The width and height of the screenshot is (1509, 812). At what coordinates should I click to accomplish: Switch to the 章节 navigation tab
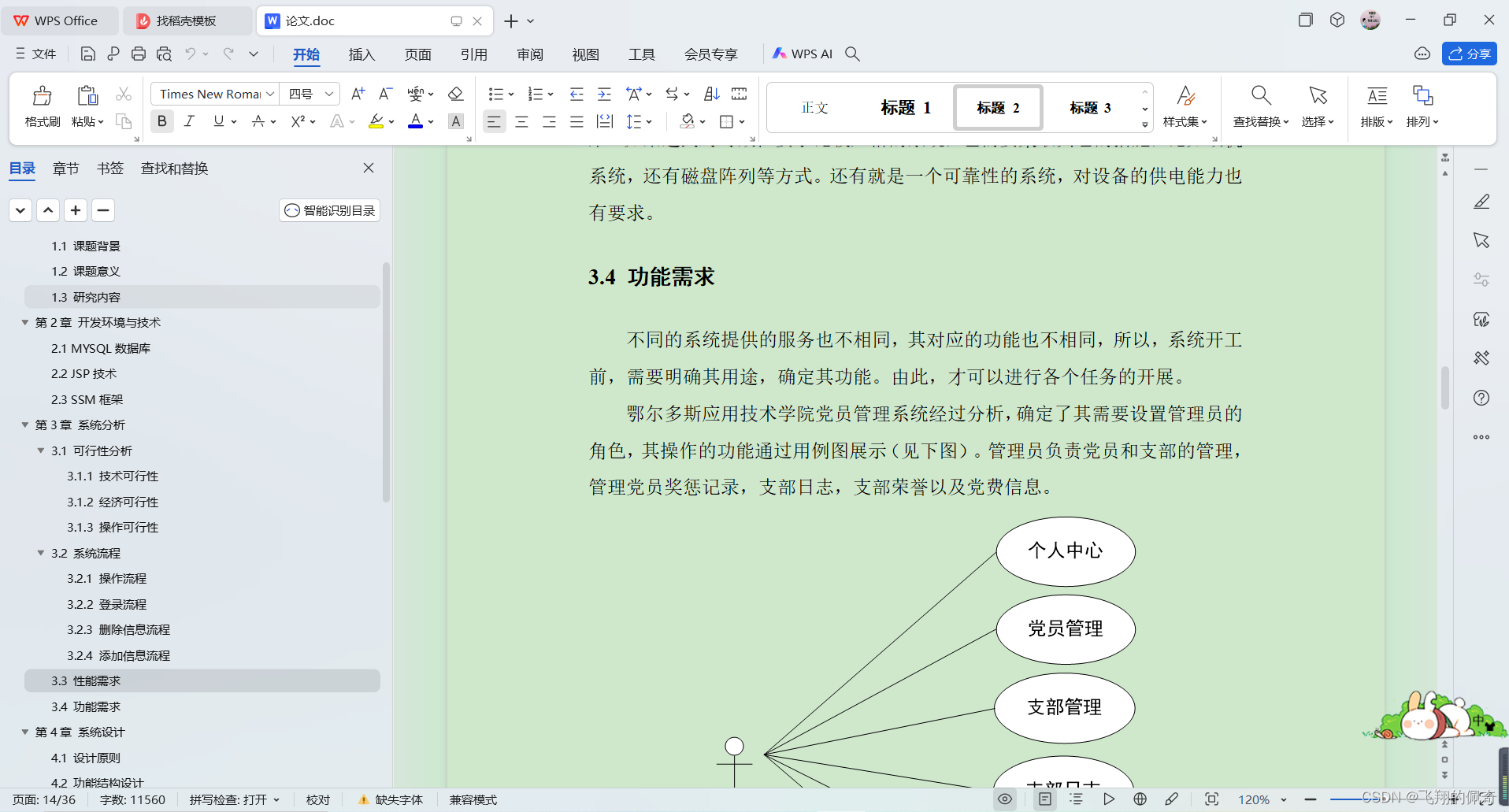pos(65,168)
